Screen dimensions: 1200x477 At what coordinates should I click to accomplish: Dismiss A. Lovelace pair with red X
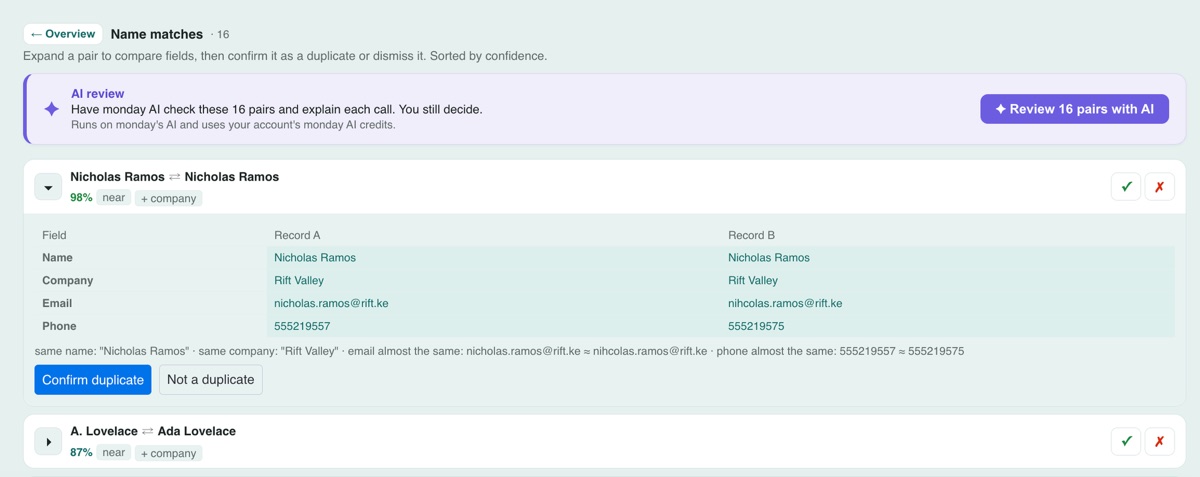[x=1160, y=441]
